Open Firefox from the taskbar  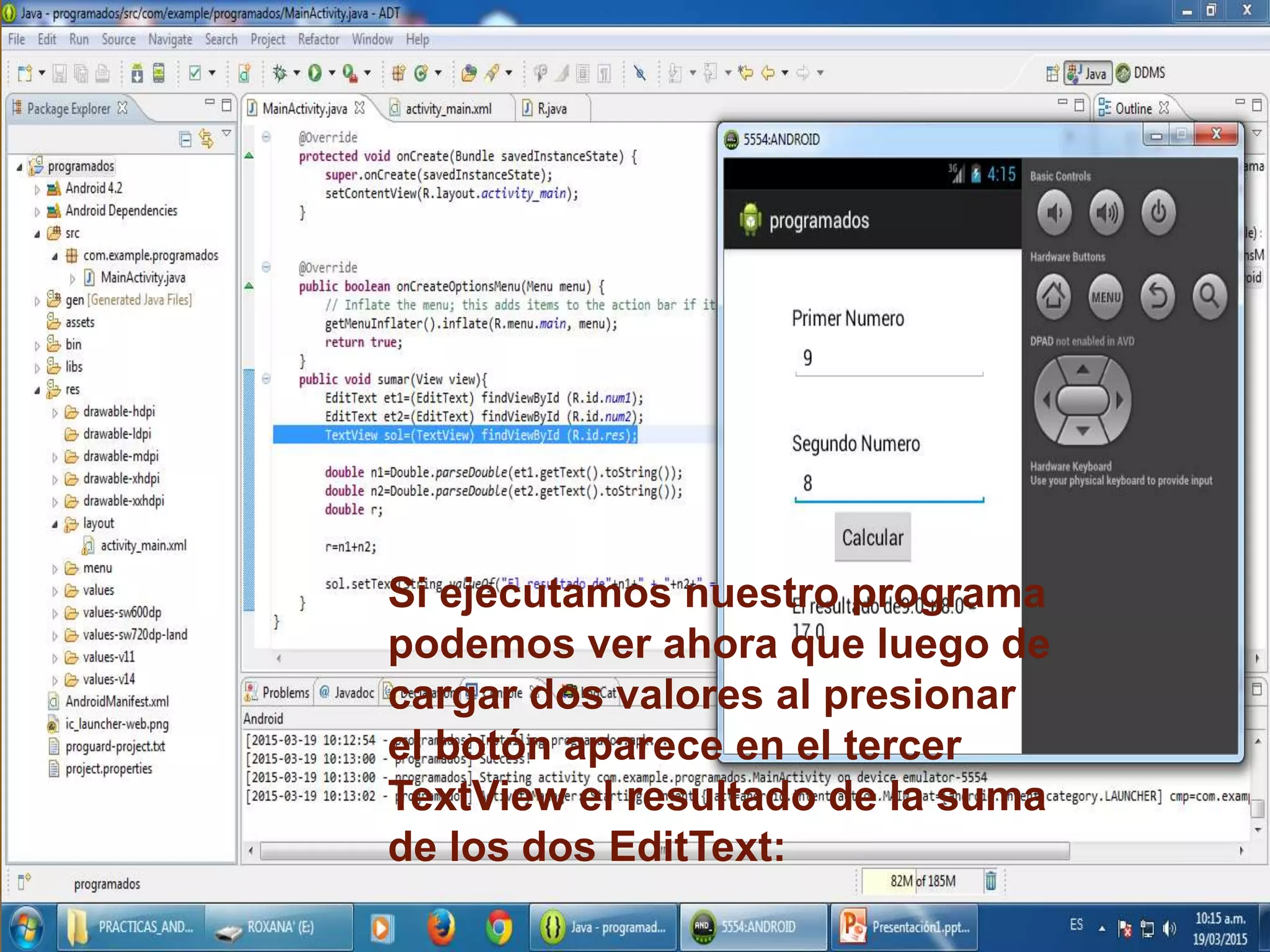click(x=441, y=927)
